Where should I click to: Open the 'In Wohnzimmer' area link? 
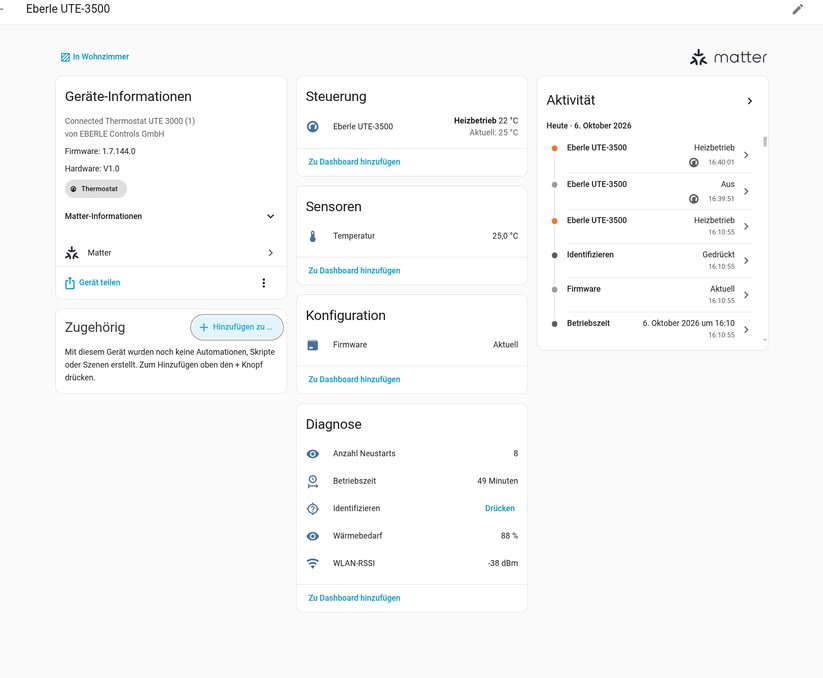(95, 57)
